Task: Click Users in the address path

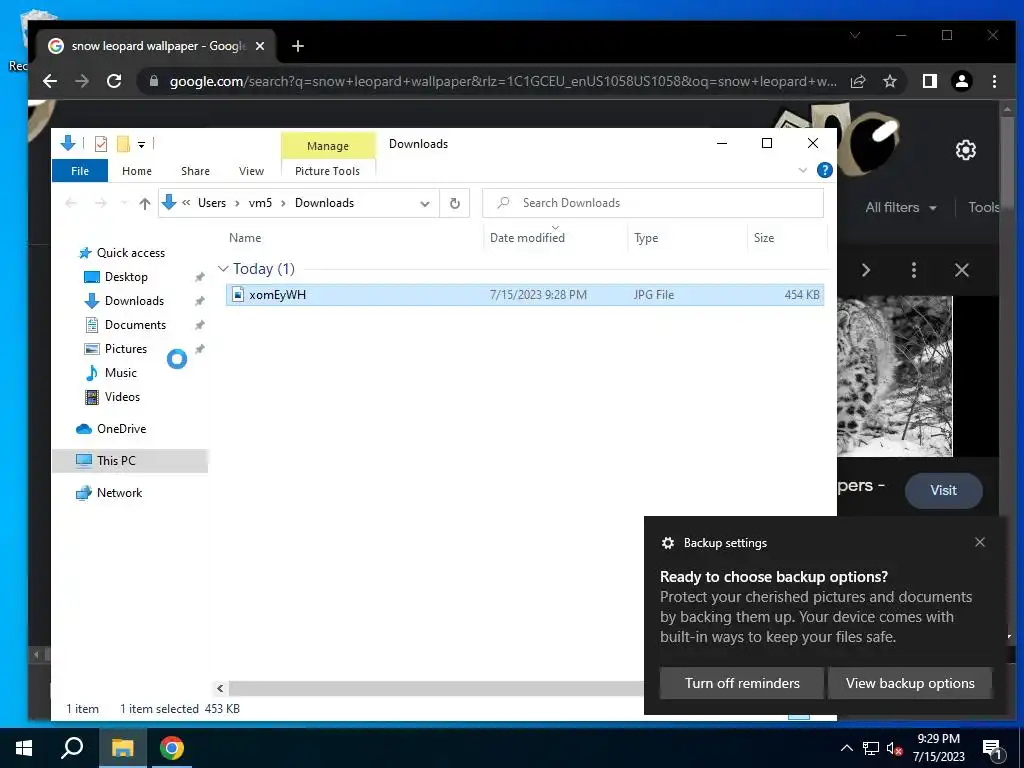Action: (212, 203)
